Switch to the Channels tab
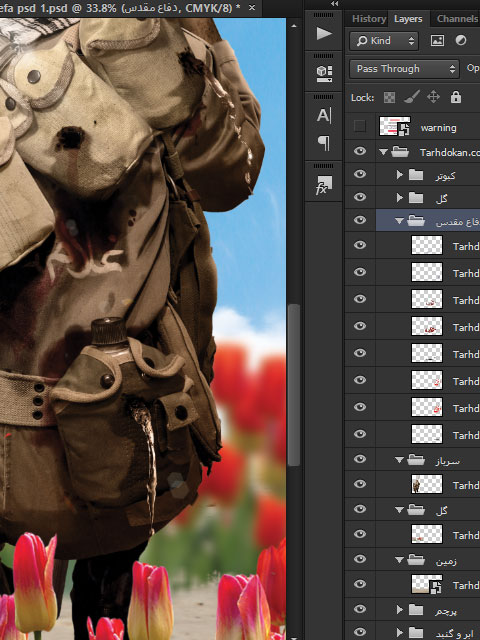480x640 pixels. [457, 19]
